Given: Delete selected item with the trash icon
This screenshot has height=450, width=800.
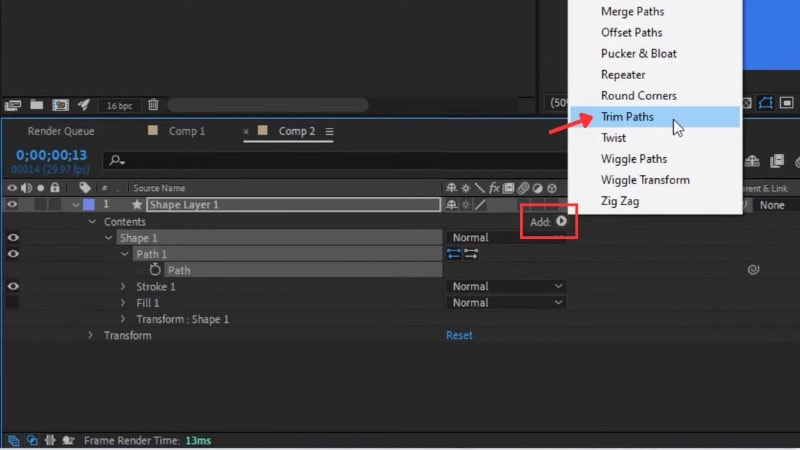Looking at the screenshot, I should click(153, 105).
